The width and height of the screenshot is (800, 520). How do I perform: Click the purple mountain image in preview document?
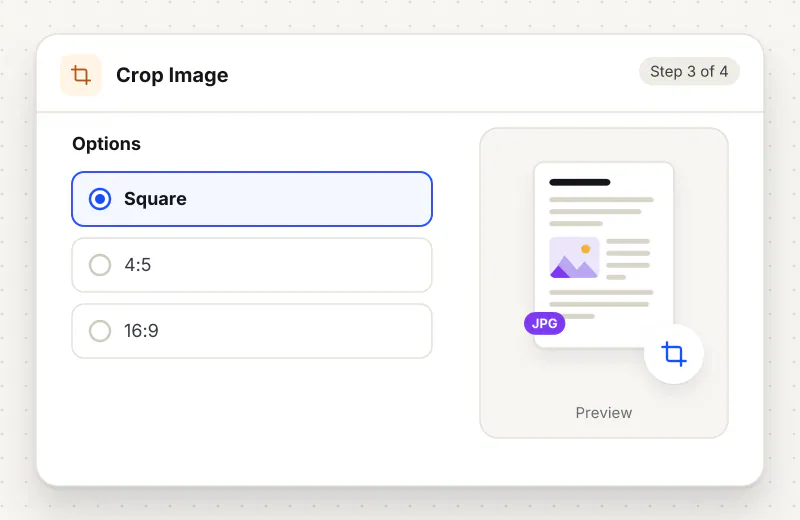coord(574,258)
